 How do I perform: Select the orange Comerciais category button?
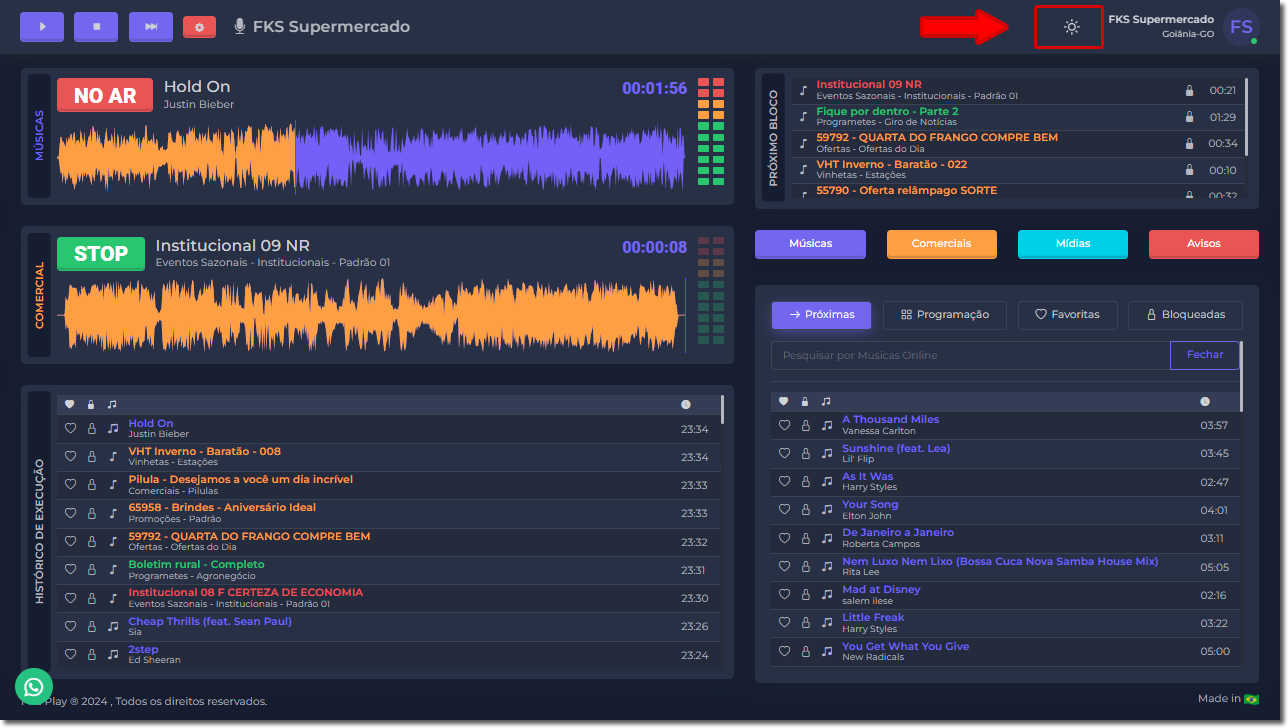coord(941,244)
